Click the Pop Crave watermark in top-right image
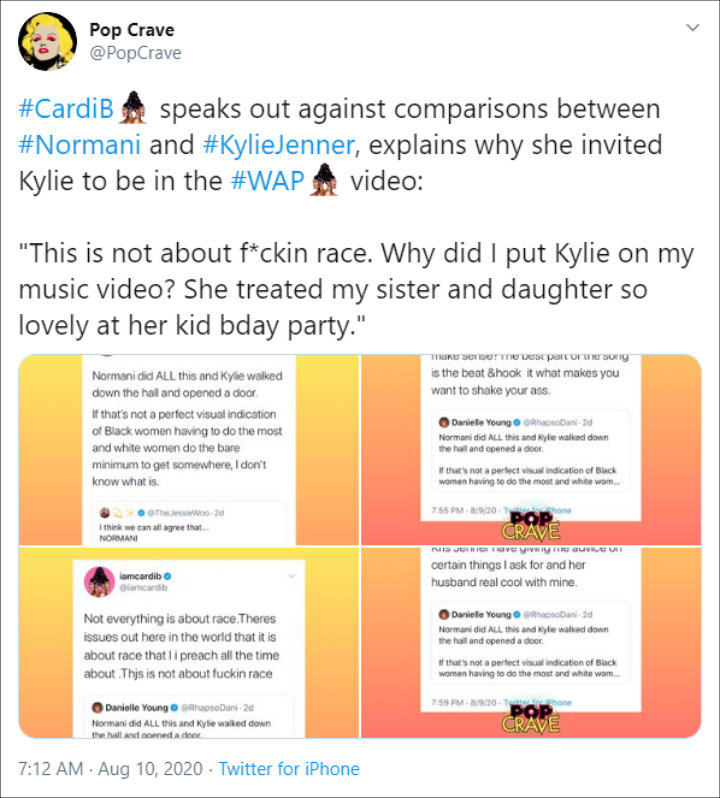This screenshot has width=720, height=798. 531,525
